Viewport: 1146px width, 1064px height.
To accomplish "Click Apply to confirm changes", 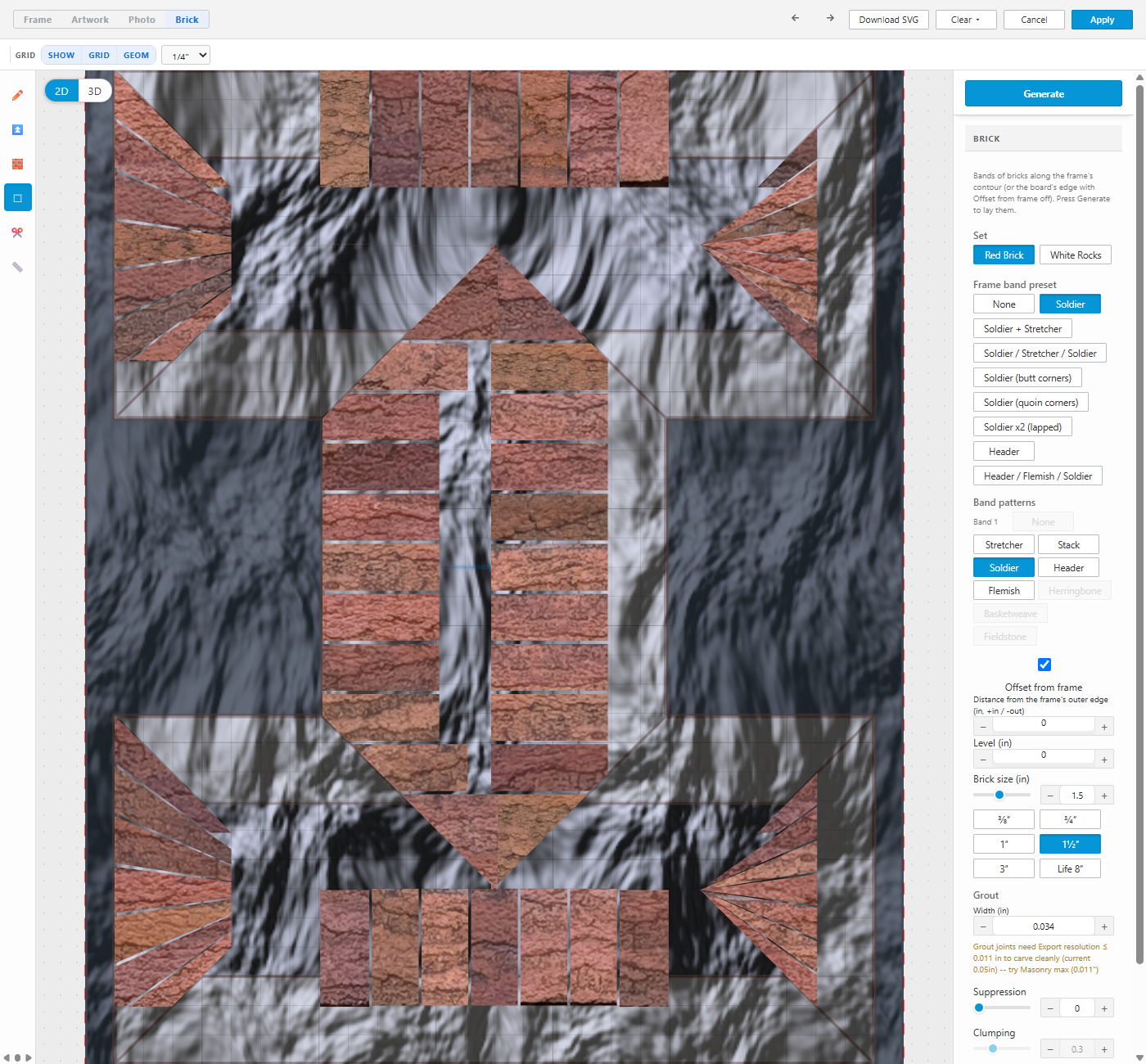I will tap(1102, 20).
